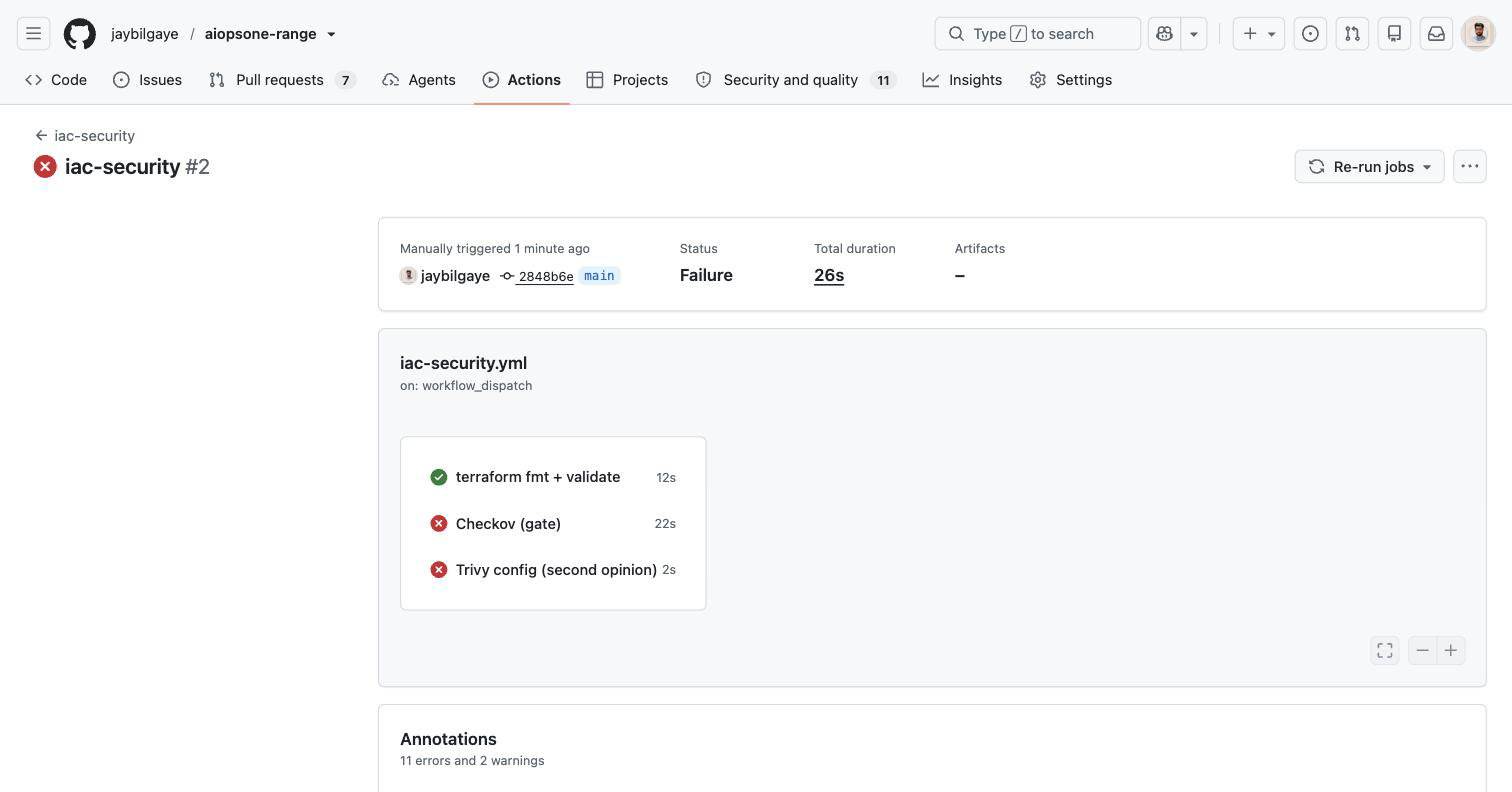Switch to the Projects tab

tap(627, 80)
